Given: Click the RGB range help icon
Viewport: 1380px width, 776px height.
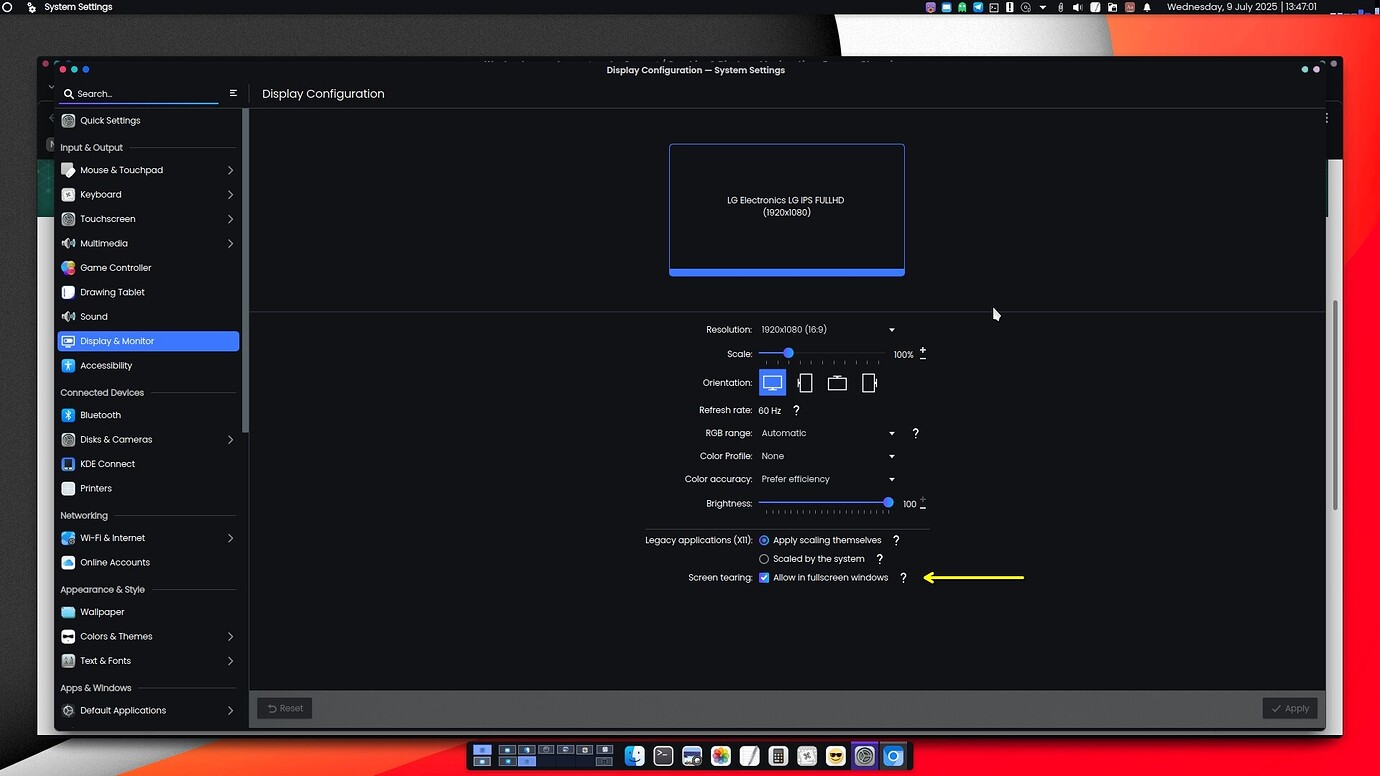Looking at the screenshot, I should click(x=915, y=433).
